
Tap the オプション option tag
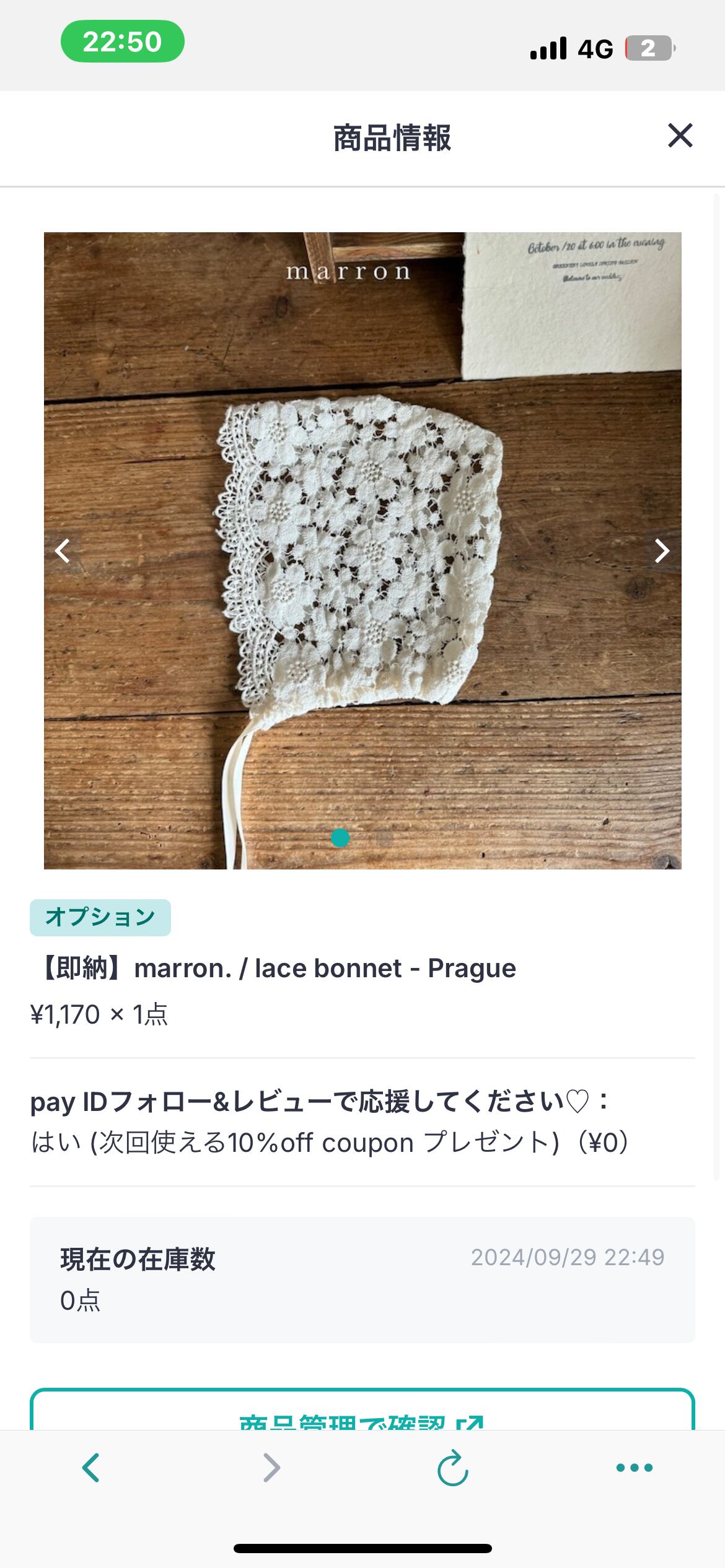[x=100, y=917]
